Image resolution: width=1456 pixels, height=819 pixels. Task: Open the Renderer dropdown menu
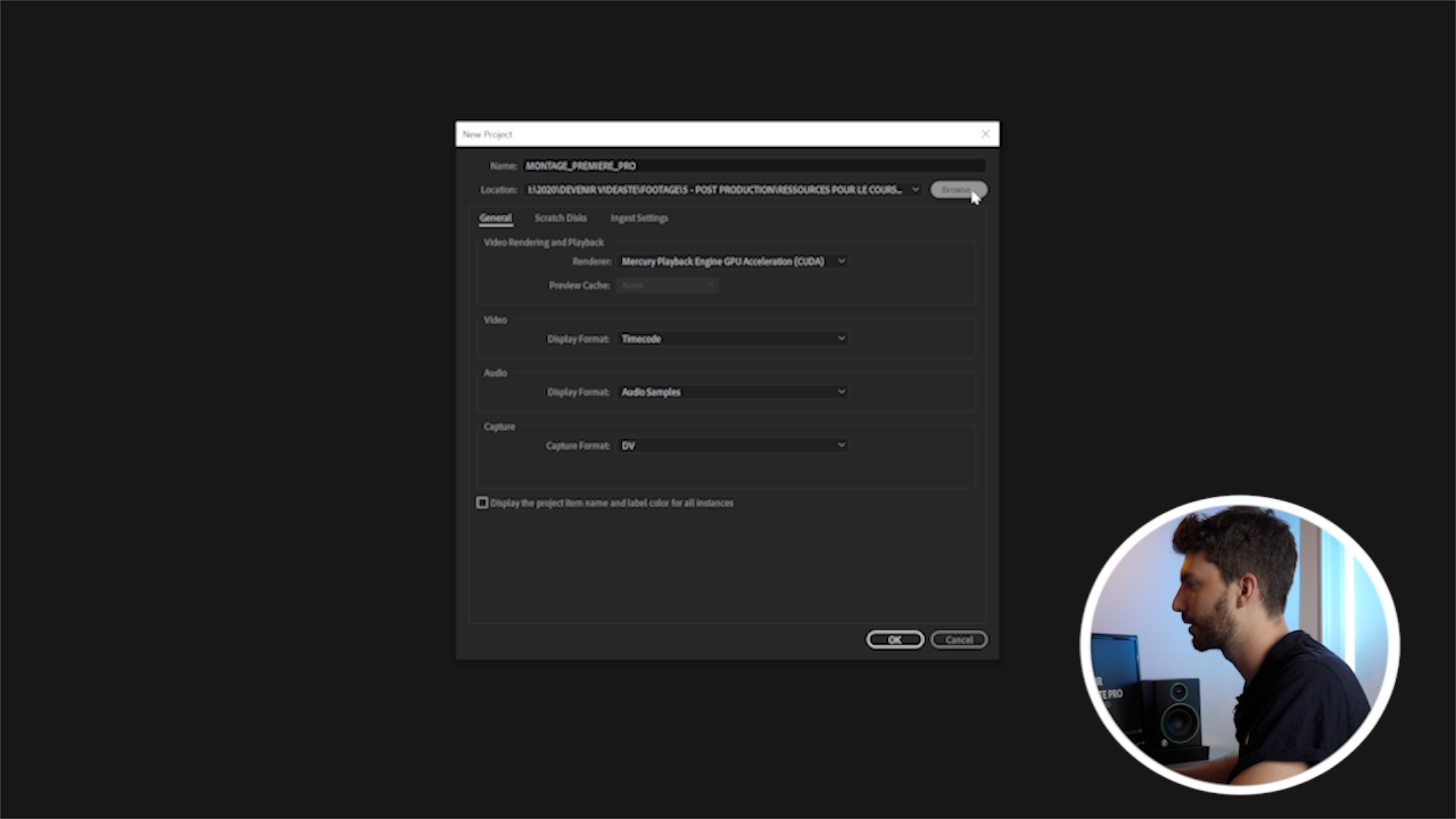click(733, 262)
